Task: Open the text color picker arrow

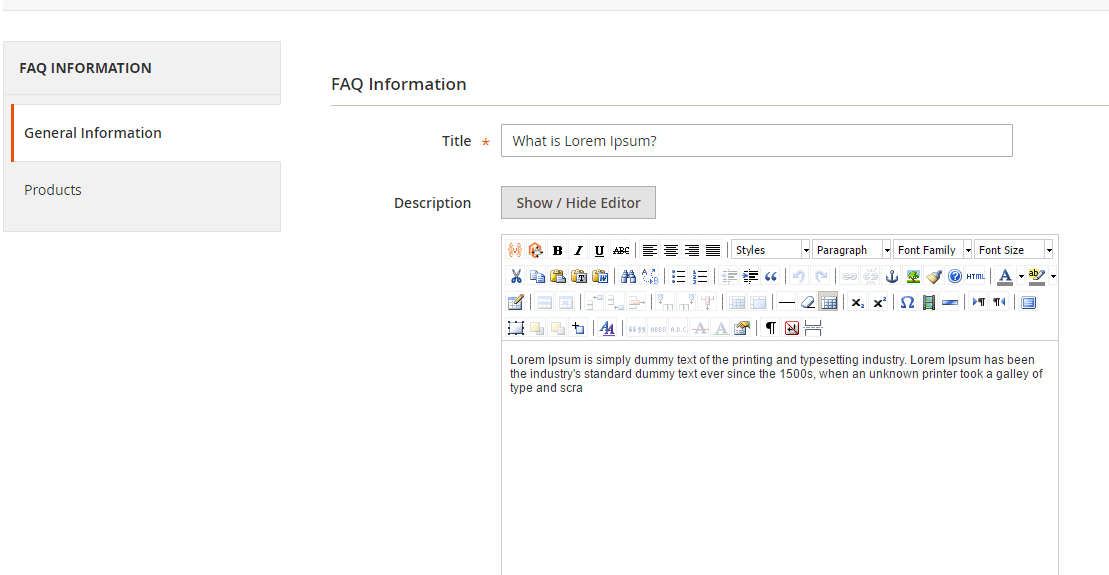Action: [1021, 276]
